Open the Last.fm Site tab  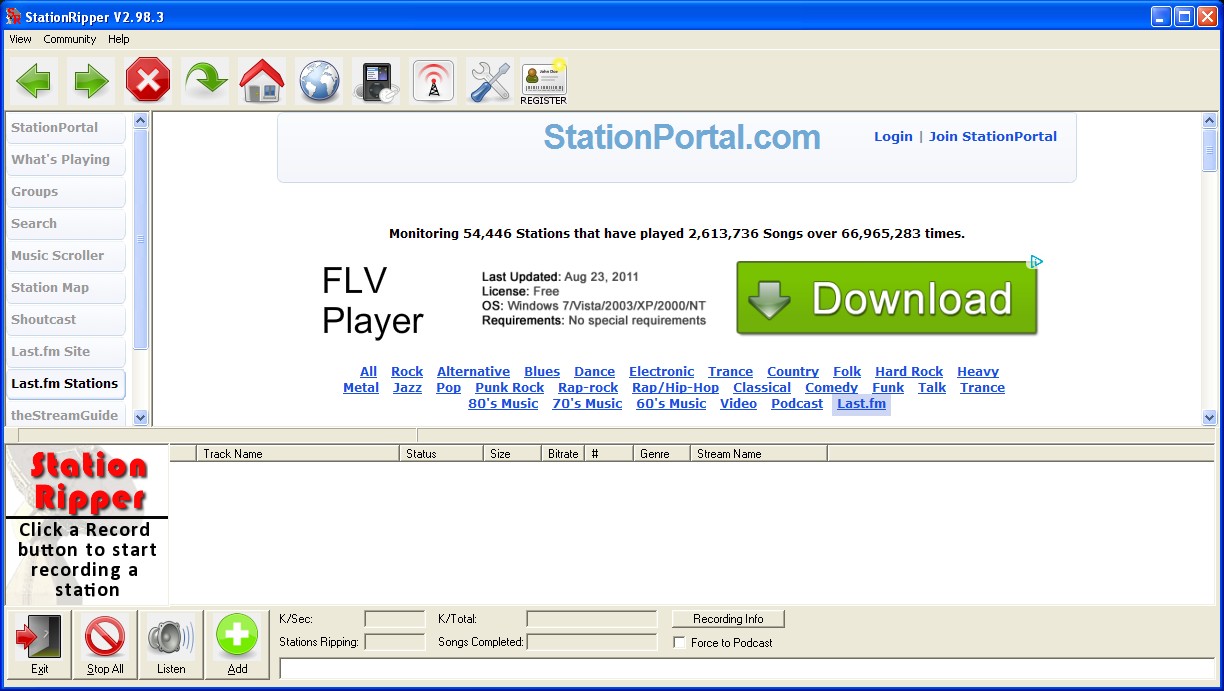coord(66,352)
